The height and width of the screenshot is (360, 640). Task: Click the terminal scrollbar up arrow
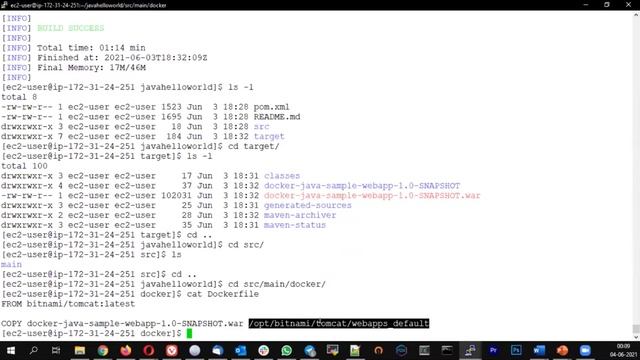pyautogui.click(x=636, y=15)
